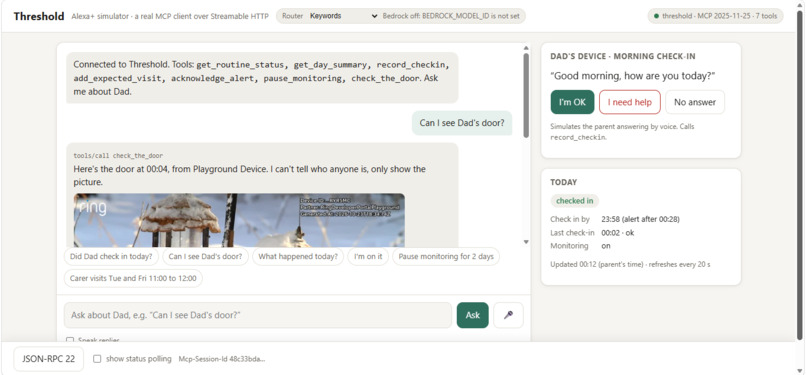Select 'Pause monitoring for 2 days' chip

[446, 256]
